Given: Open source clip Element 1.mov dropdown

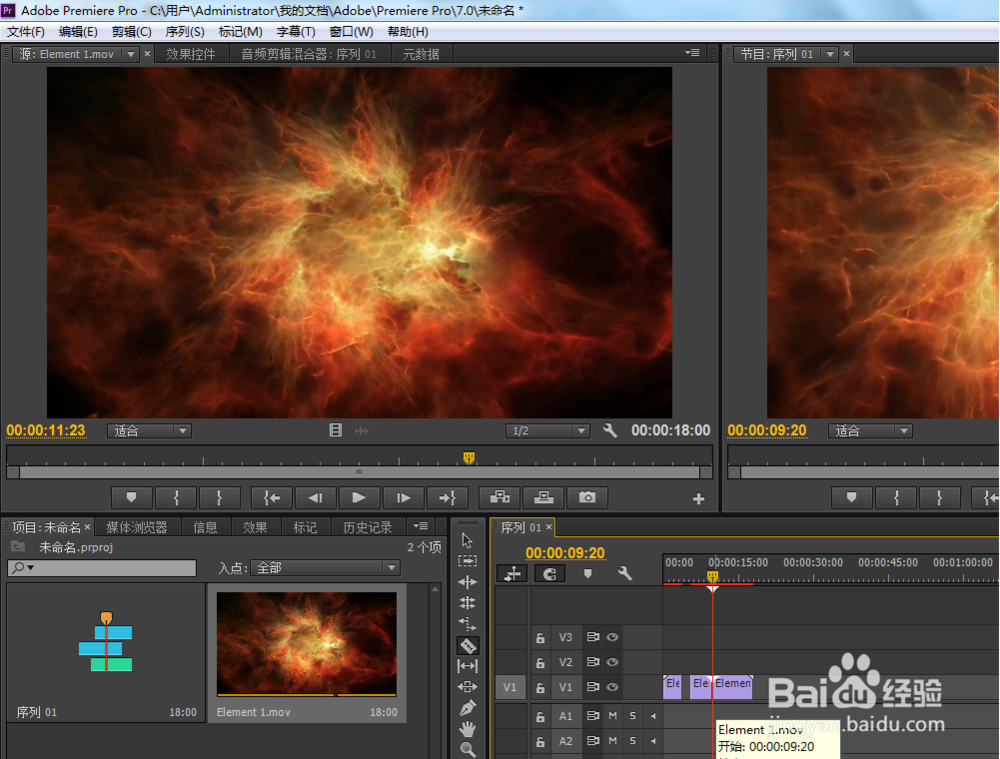Looking at the screenshot, I should point(131,54).
